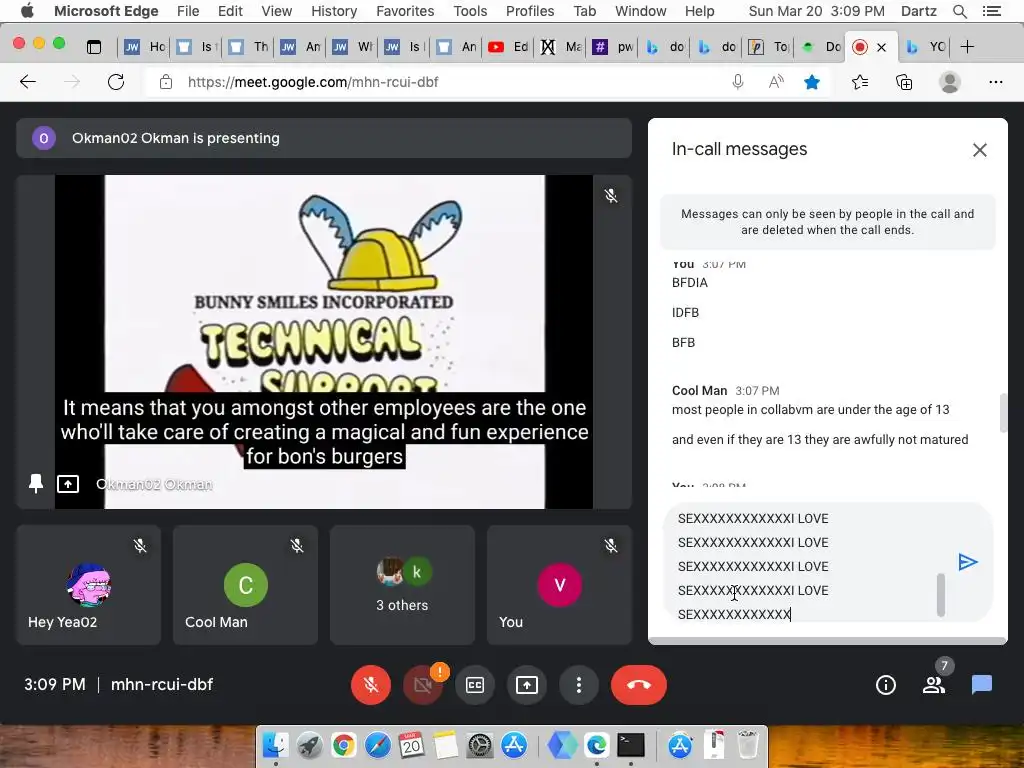The width and height of the screenshot is (1024, 768).
Task: Unmute the microphone in call controls
Action: coord(371,684)
